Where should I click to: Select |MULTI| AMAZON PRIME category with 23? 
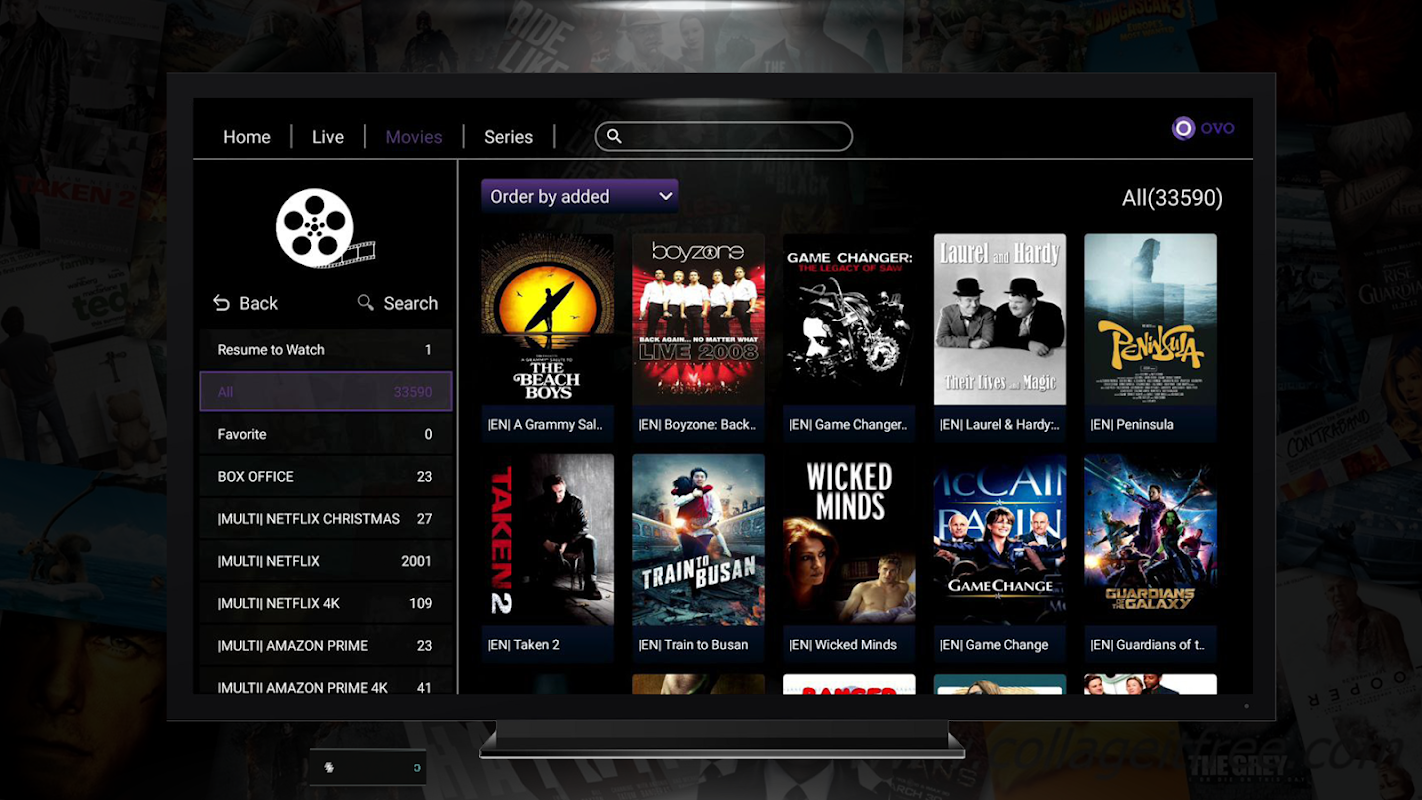point(326,645)
